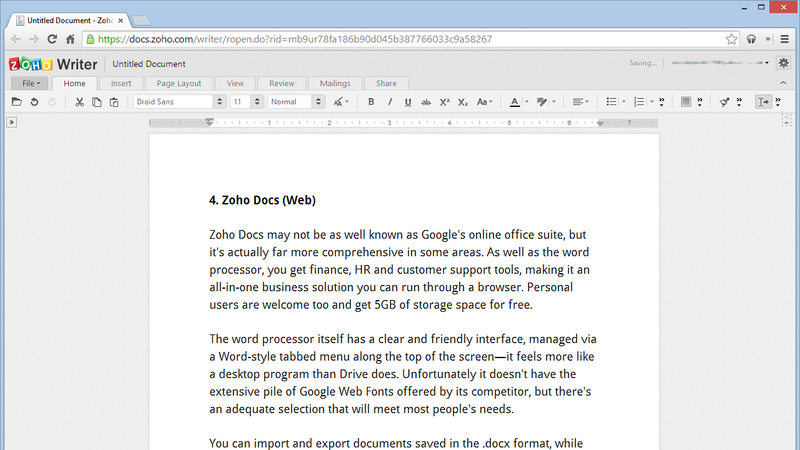This screenshot has width=800, height=450.
Task: Switch to the Insert tab
Action: (121, 83)
